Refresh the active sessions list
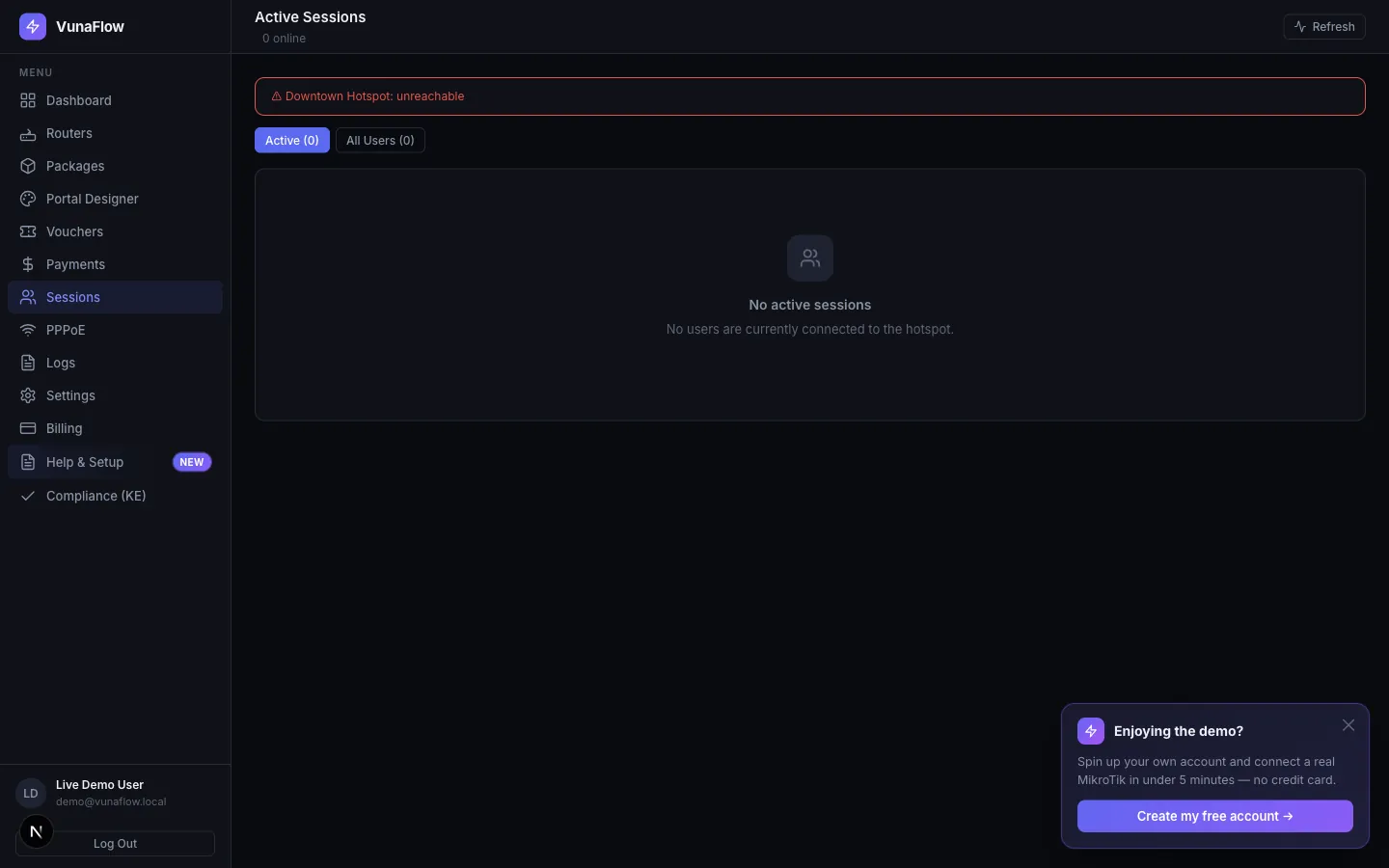The height and width of the screenshot is (868, 1389). [x=1324, y=27]
